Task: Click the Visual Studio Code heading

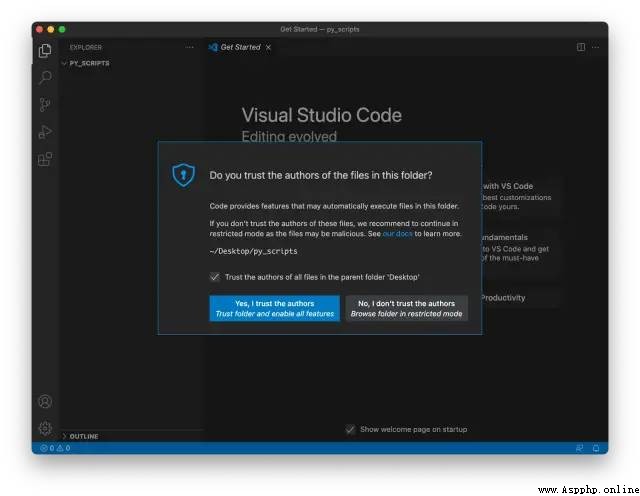Action: click(322, 115)
